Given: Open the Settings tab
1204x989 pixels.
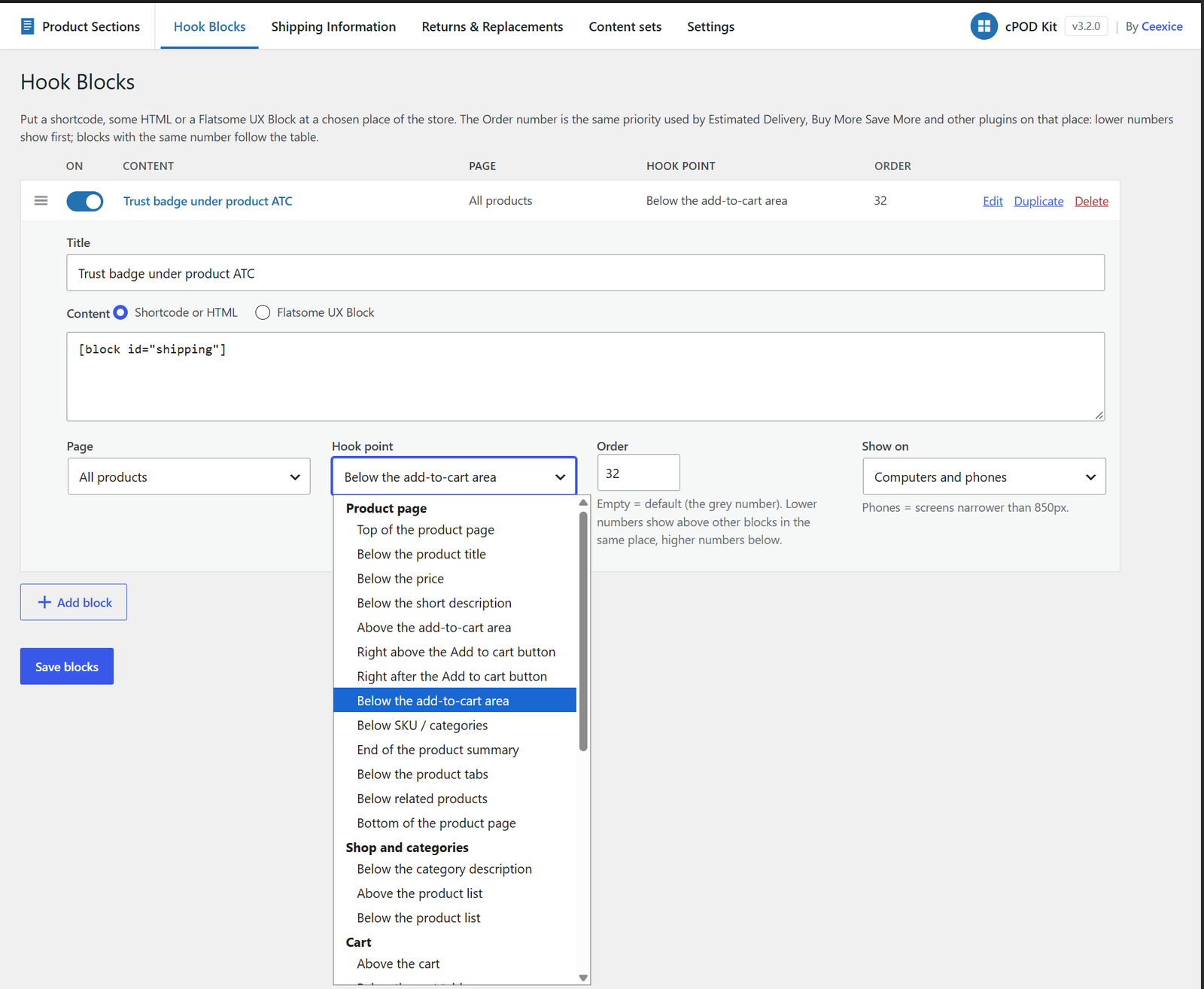Looking at the screenshot, I should (x=710, y=26).
